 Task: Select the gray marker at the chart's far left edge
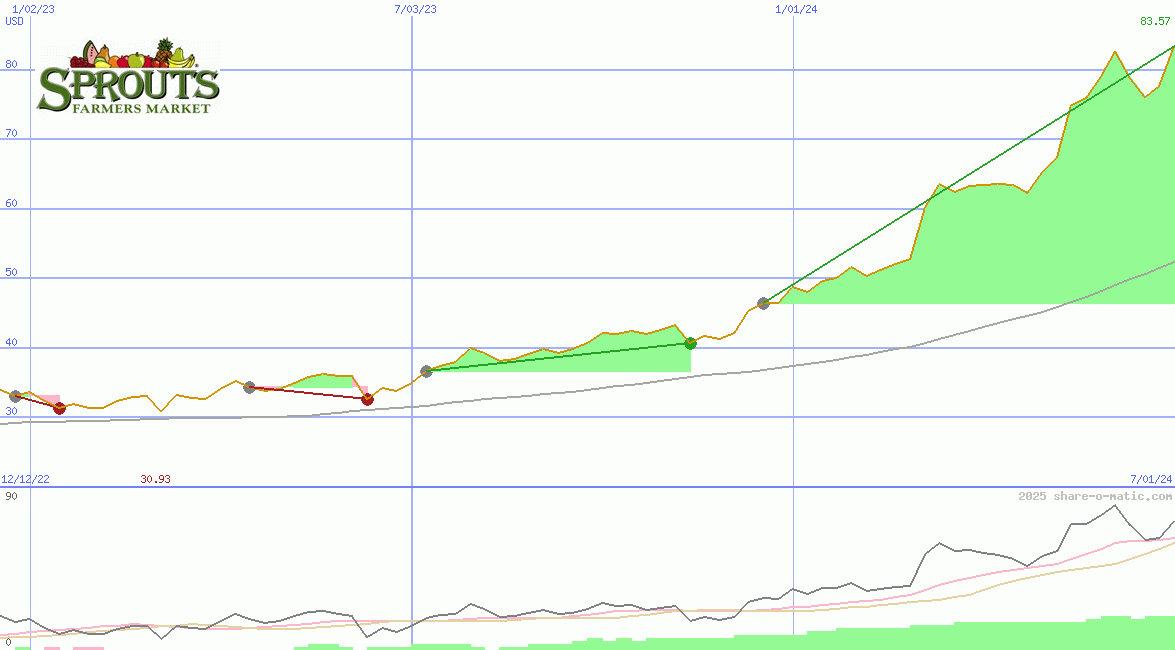(x=15, y=397)
